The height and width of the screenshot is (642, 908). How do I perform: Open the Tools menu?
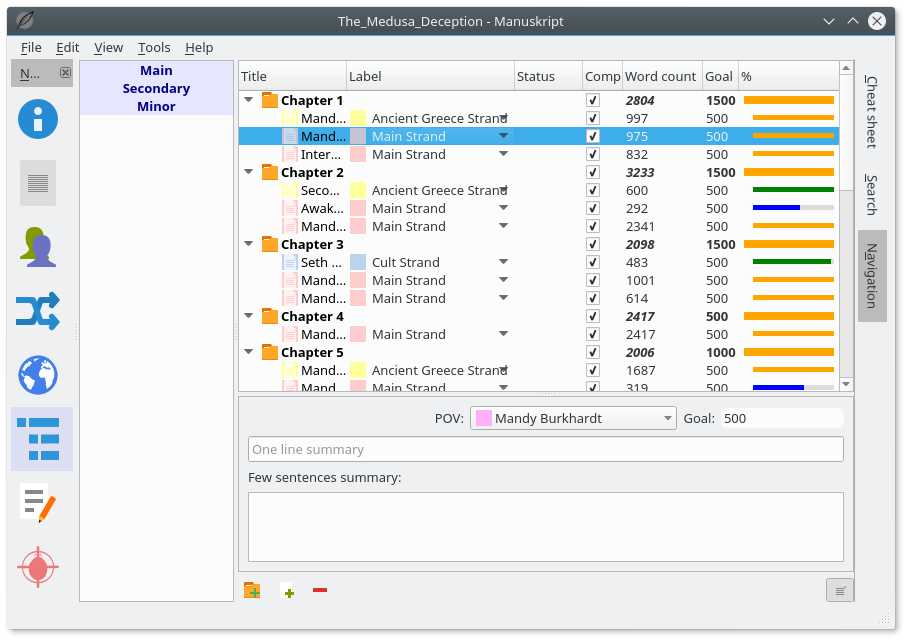[154, 47]
